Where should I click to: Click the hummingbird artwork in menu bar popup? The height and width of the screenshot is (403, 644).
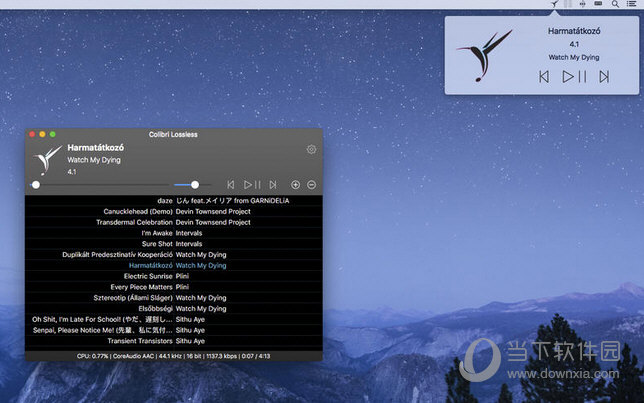pos(485,55)
